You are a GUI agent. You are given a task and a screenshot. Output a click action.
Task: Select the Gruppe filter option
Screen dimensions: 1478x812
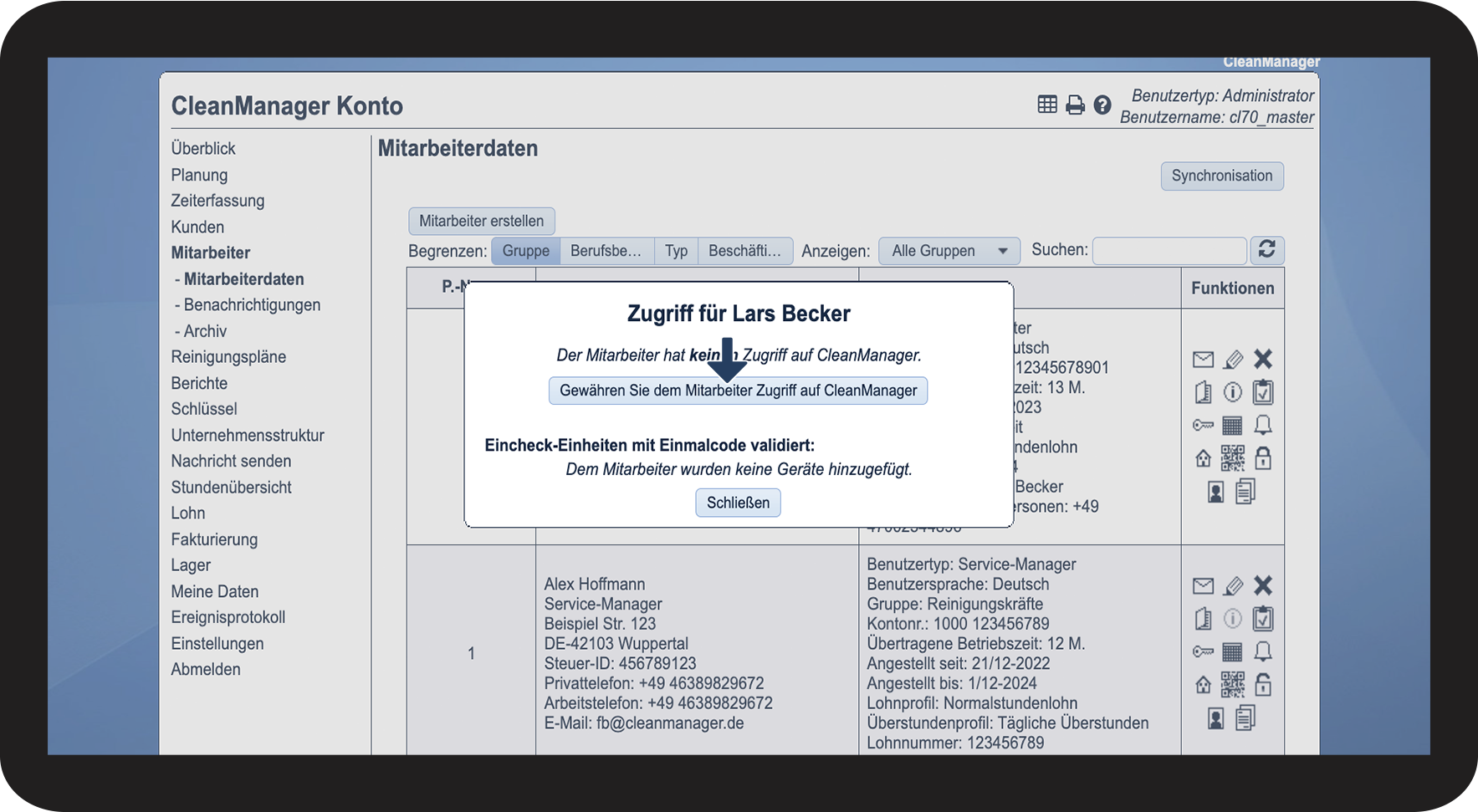[x=526, y=251]
